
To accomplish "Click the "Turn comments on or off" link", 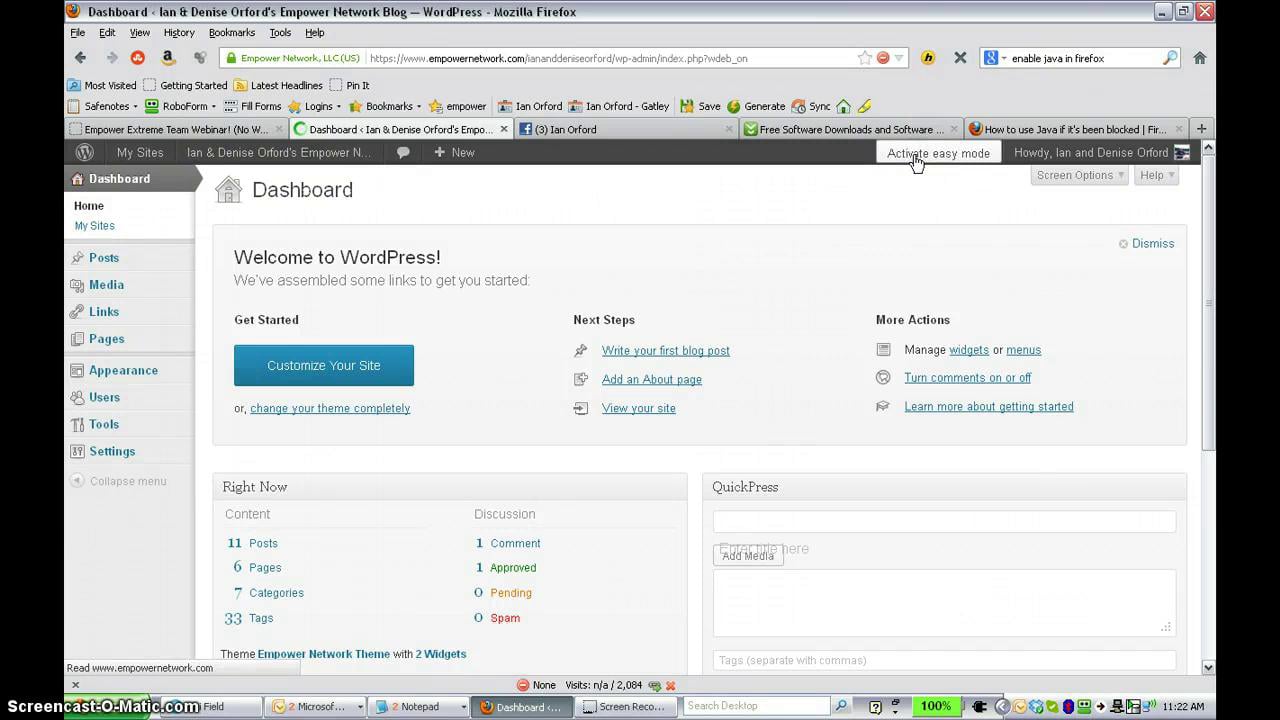I will [x=968, y=378].
